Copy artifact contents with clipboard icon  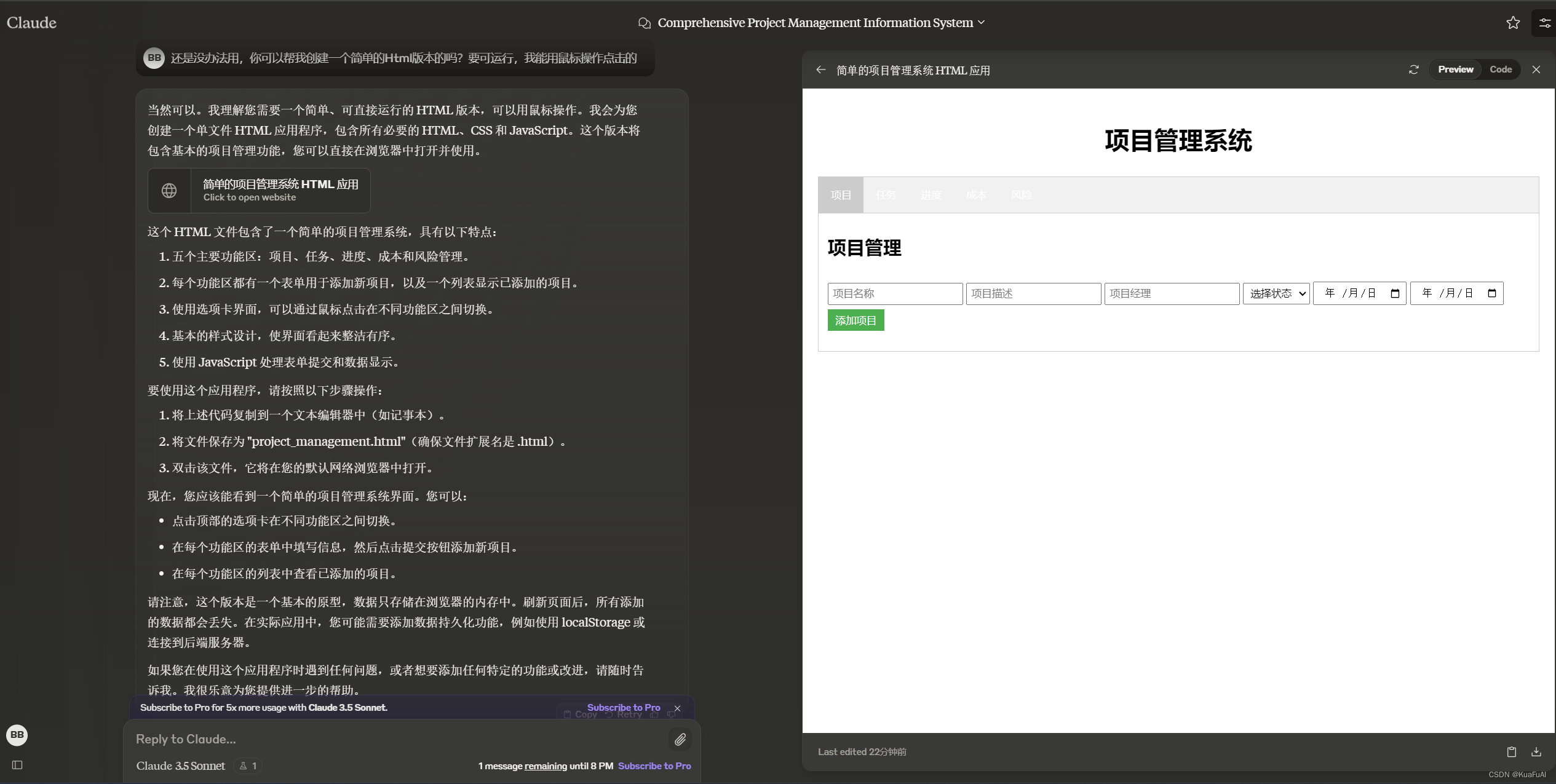tap(1511, 751)
